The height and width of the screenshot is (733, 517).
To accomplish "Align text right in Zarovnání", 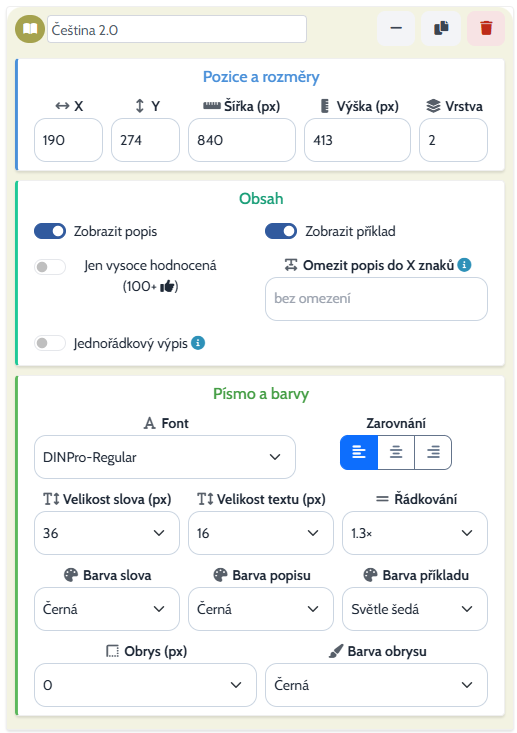I will (x=433, y=452).
